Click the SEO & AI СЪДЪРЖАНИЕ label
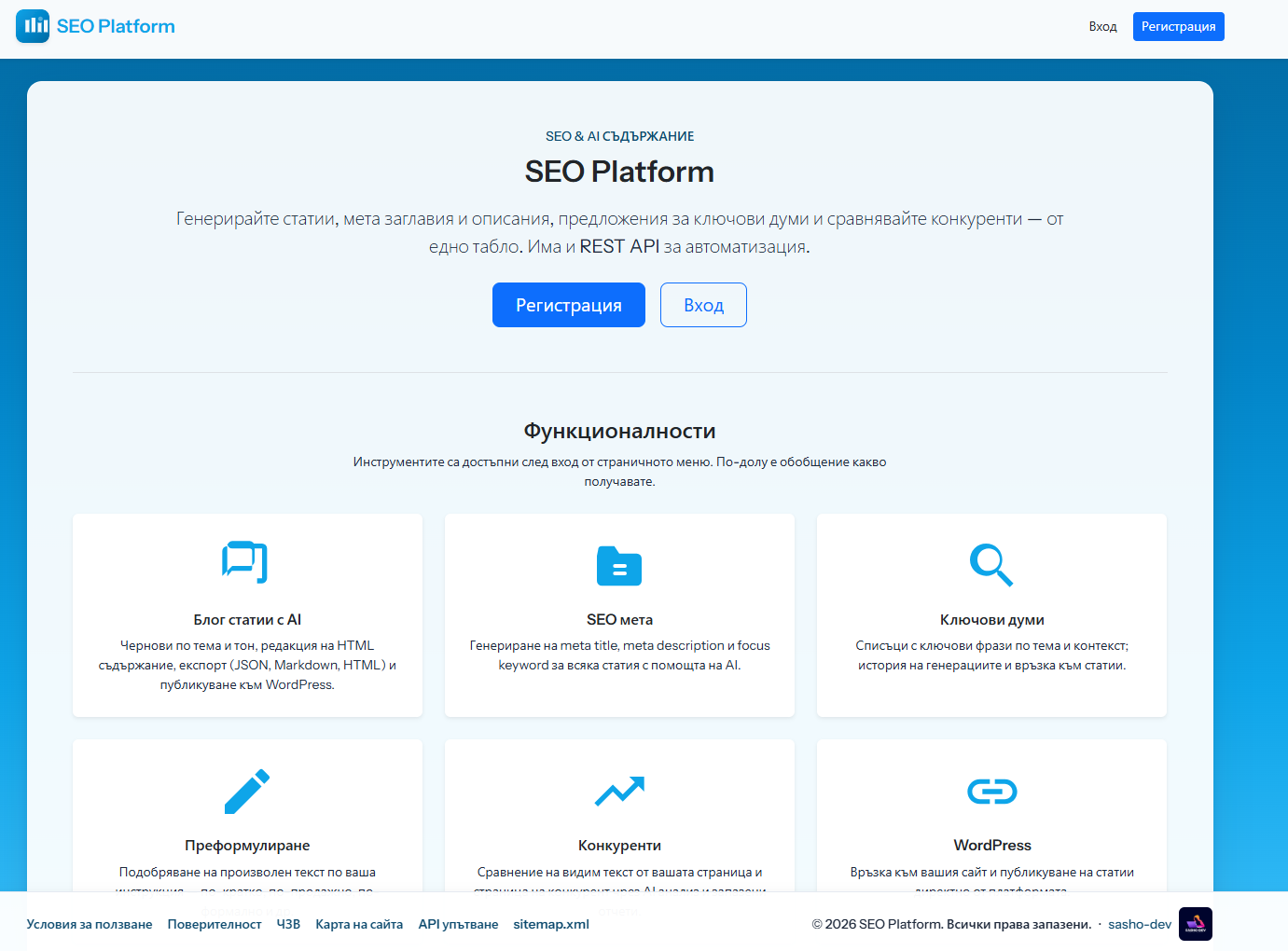This screenshot has height=951, width=1288. [x=619, y=136]
